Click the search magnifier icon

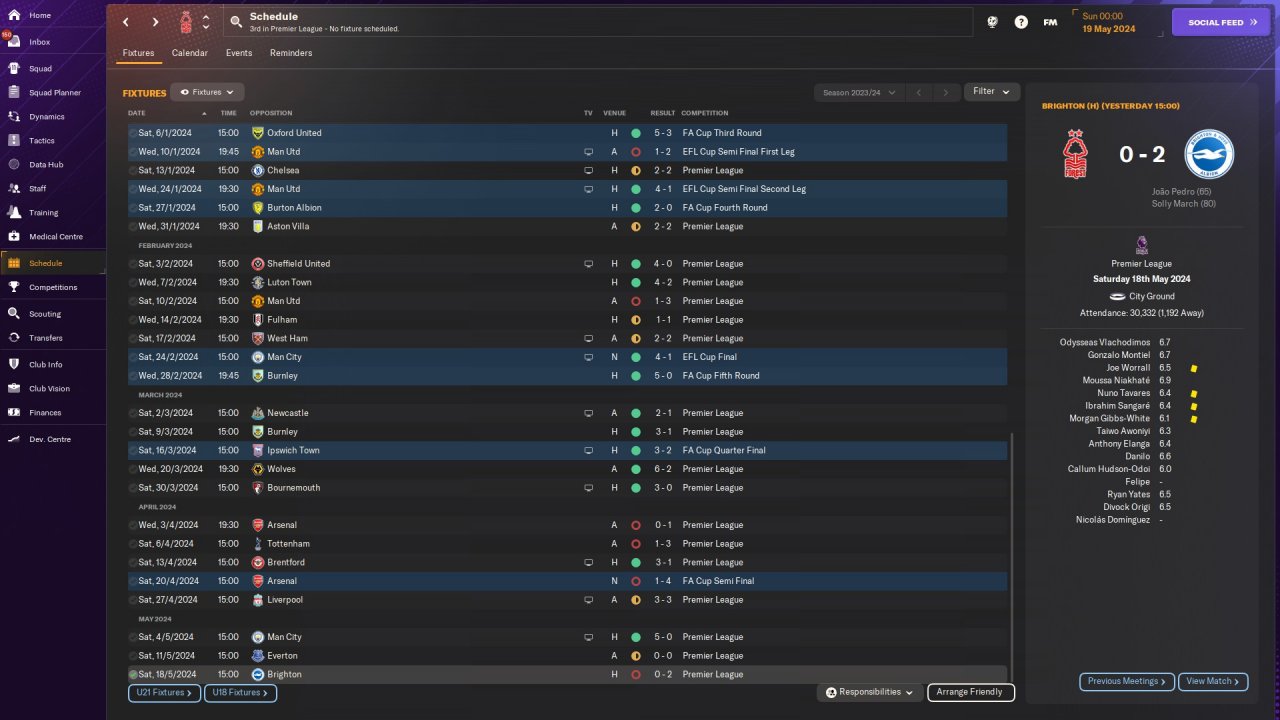tap(235, 22)
